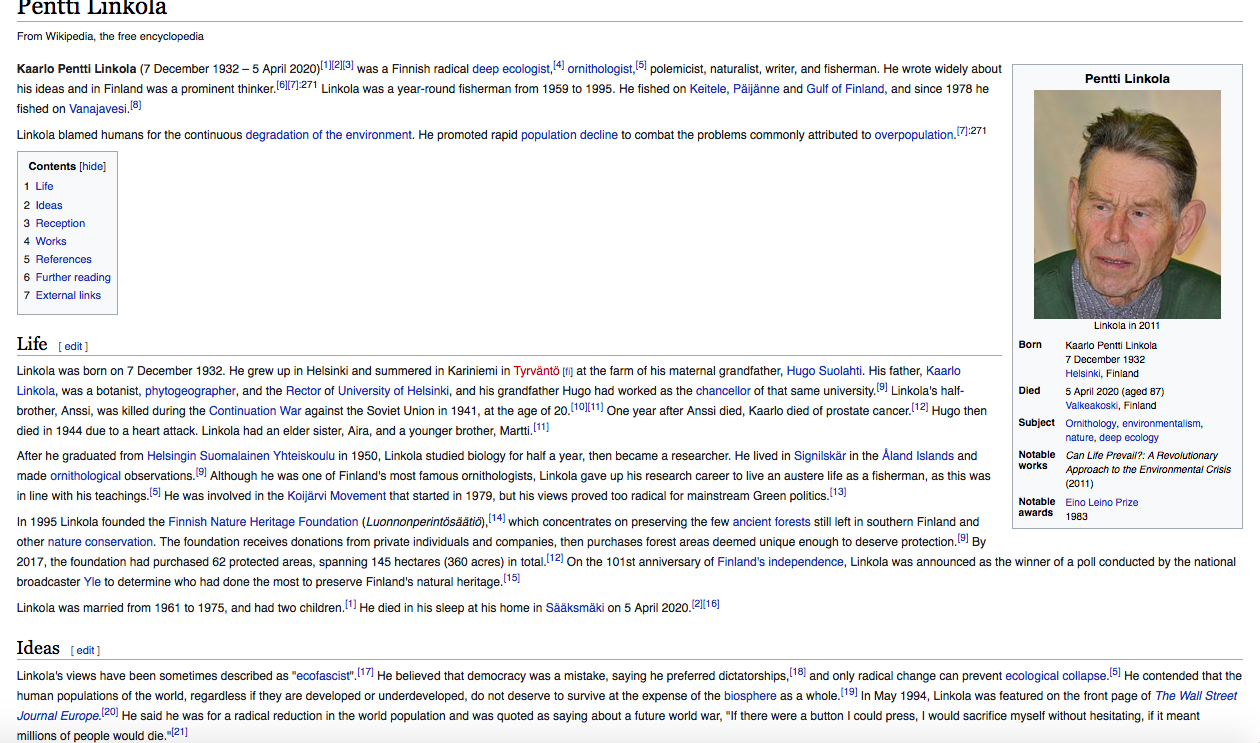The image size is (1260, 743).
Task: Open the phytogeographer link
Action: pos(190,391)
